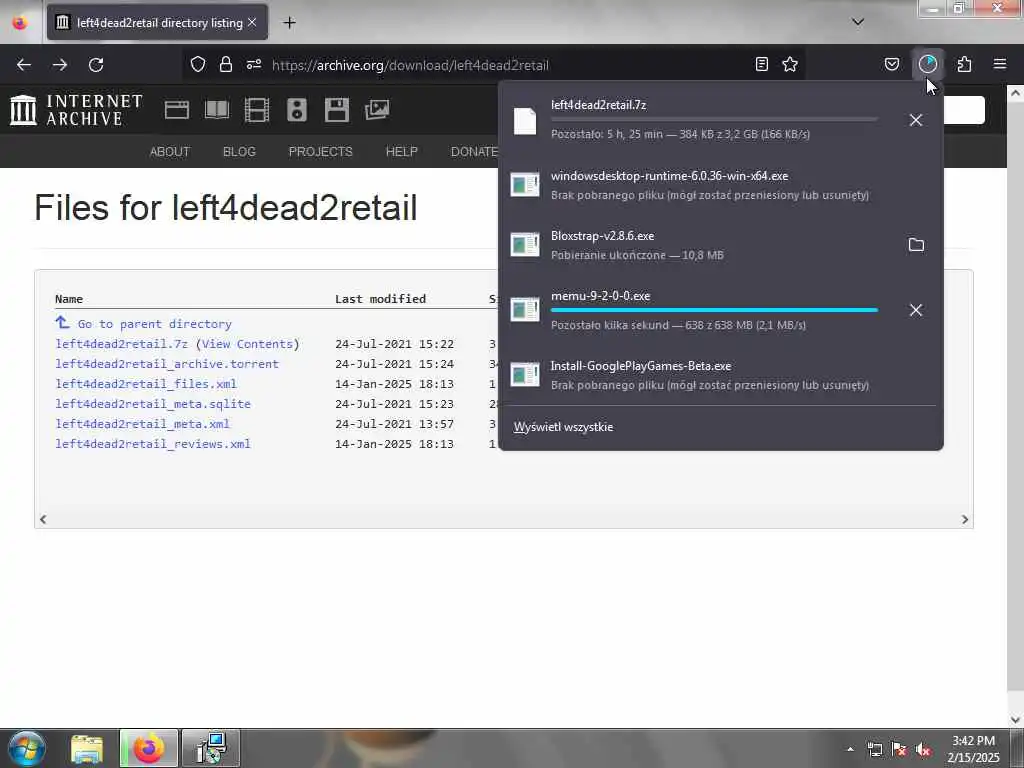This screenshot has height=768, width=1024.
Task: Open a new browser tab
Action: [x=289, y=23]
